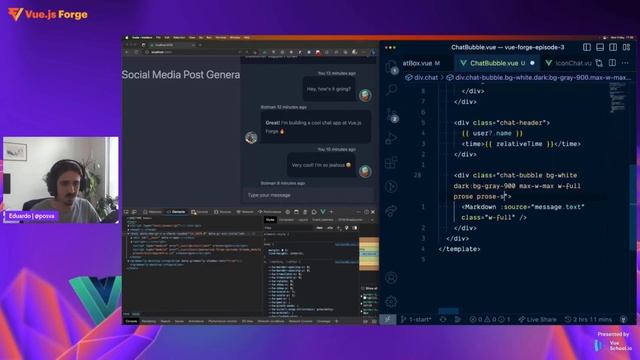This screenshot has height=360, width=640.
Task: Open the Vue DevTools icon tab
Action: 323,212
